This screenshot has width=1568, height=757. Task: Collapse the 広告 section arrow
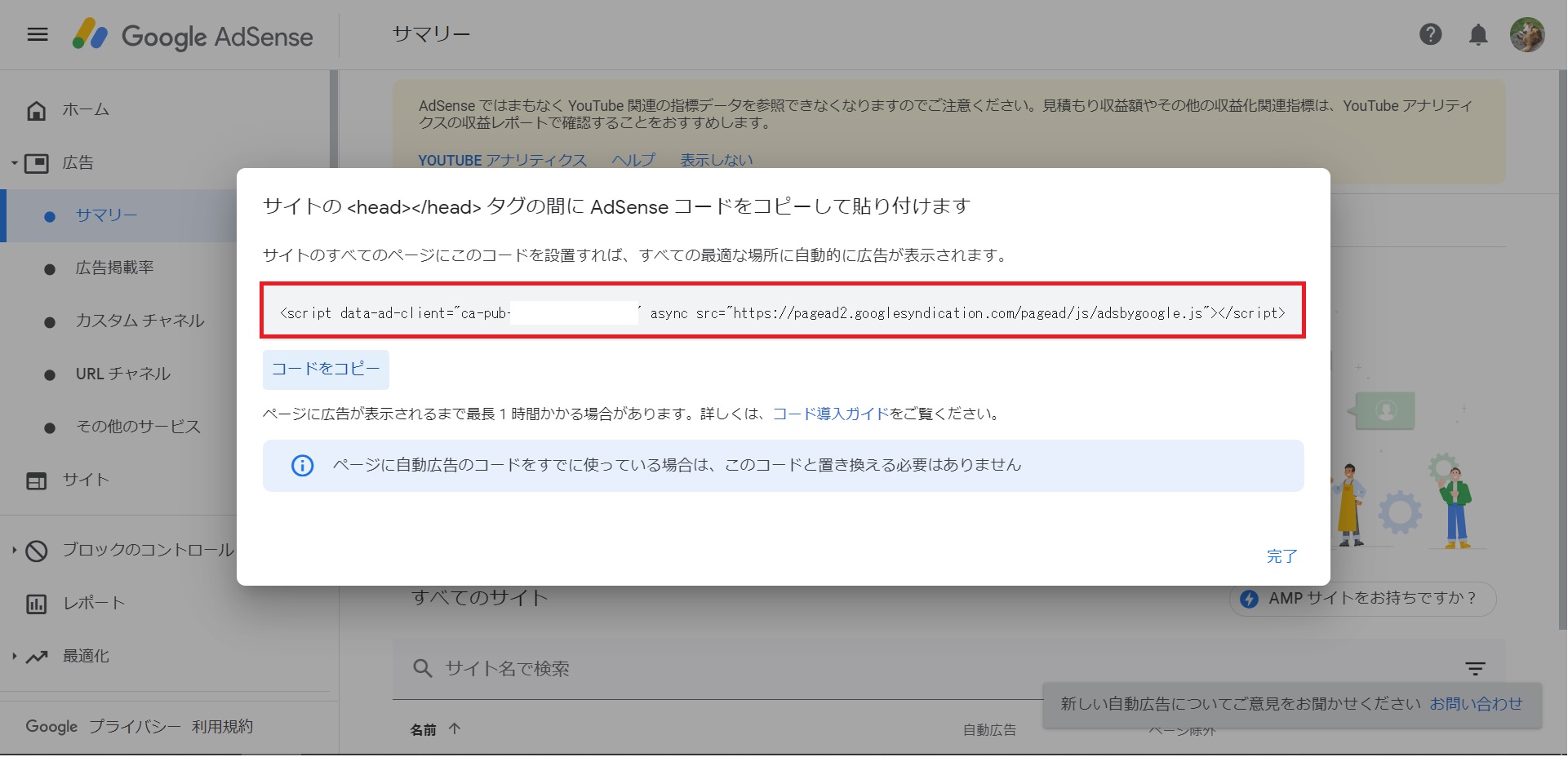[14, 163]
